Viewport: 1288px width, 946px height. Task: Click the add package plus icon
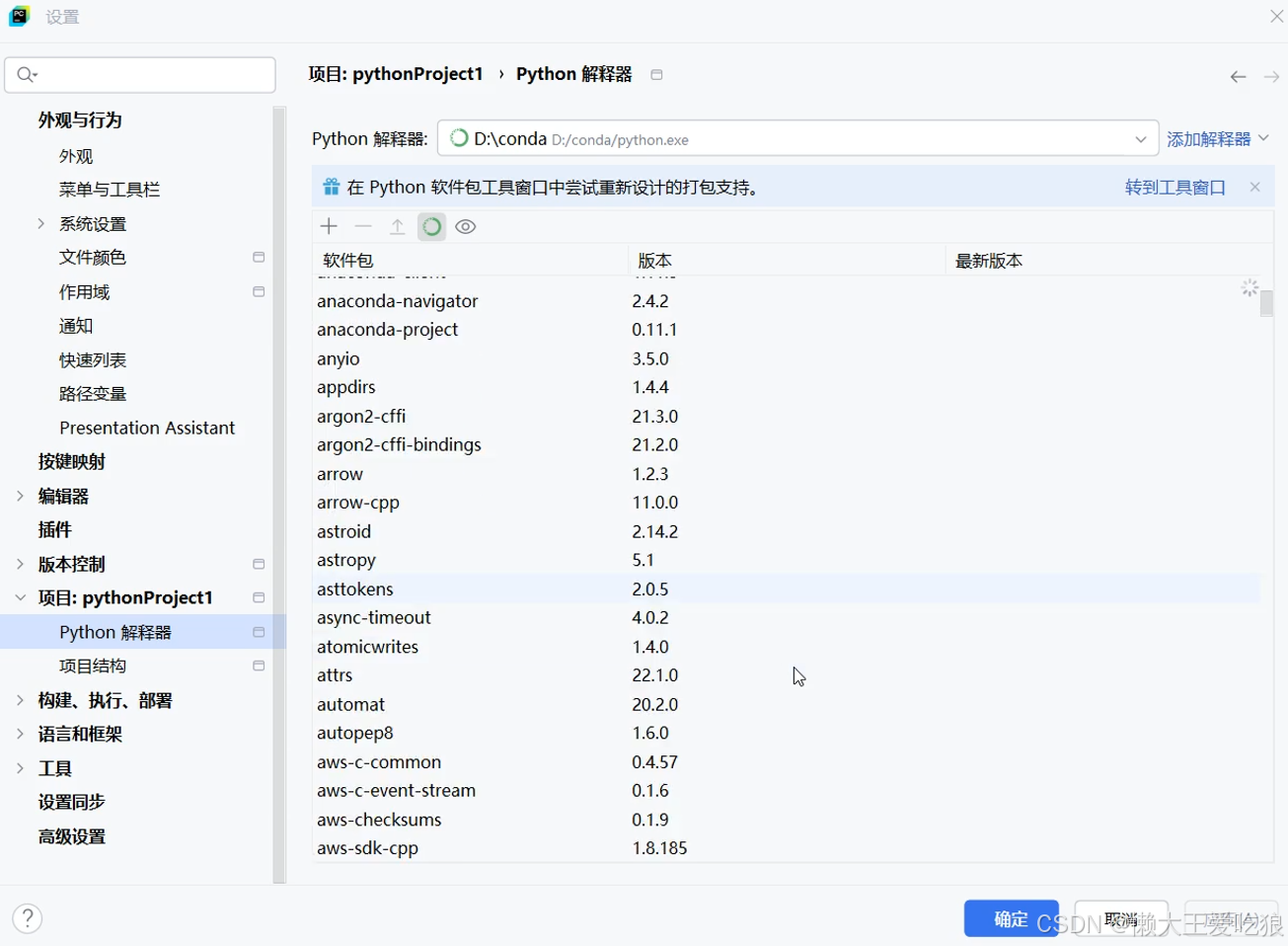tap(329, 226)
